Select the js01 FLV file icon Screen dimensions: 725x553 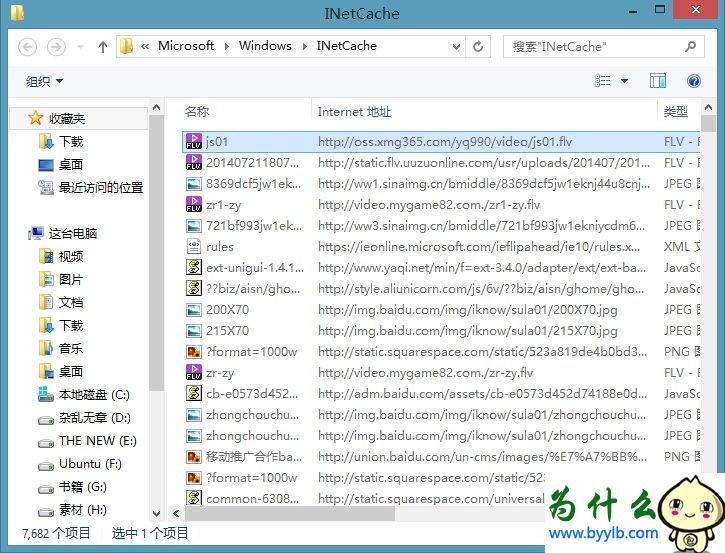coord(194,141)
